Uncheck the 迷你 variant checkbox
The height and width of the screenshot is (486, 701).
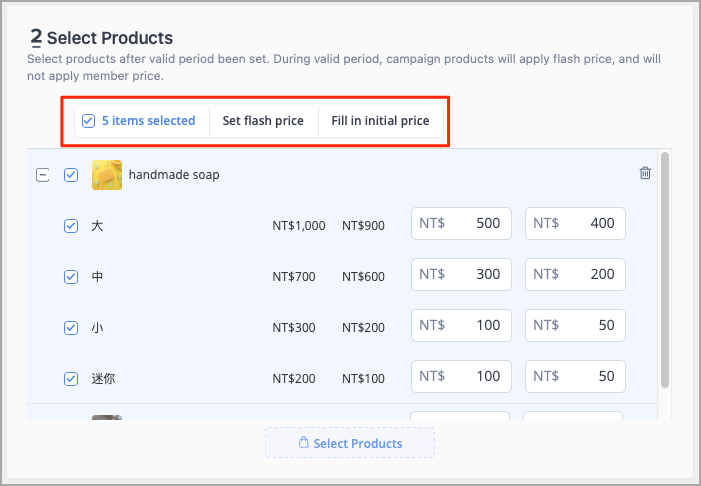71,379
